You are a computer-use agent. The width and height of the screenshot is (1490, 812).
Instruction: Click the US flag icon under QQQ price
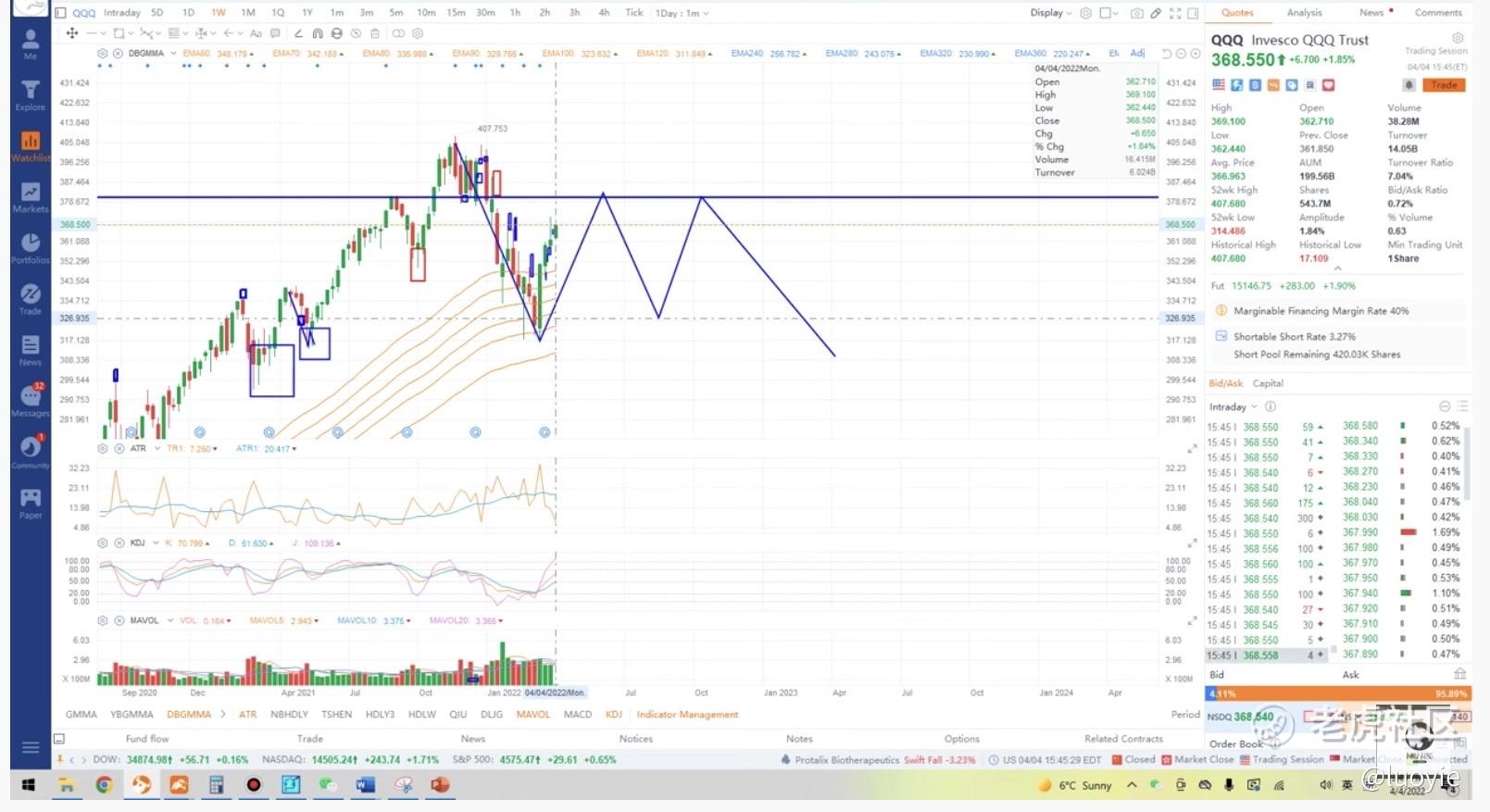tap(1219, 85)
